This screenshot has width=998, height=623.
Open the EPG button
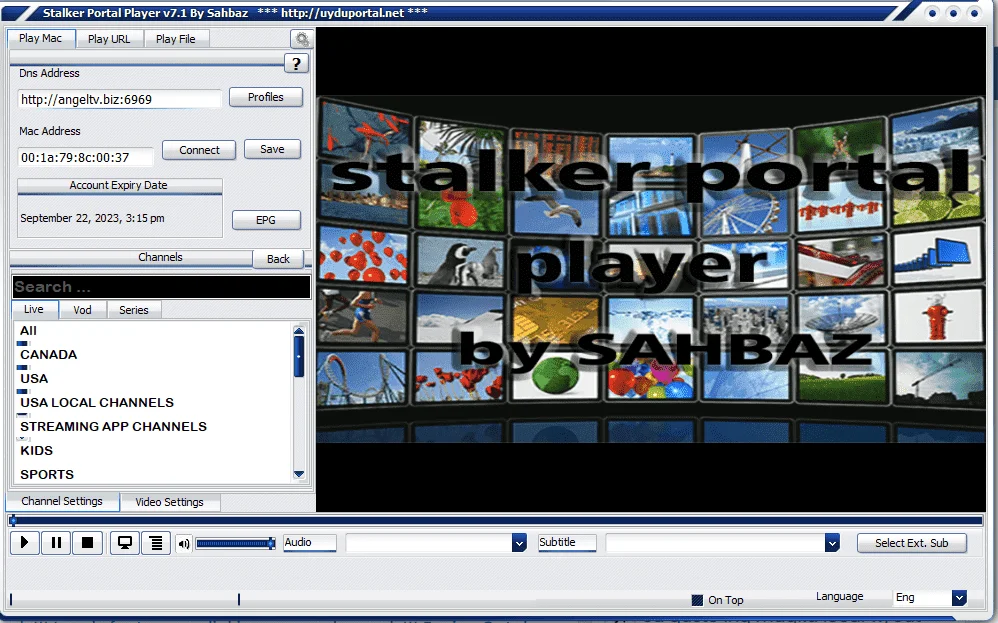266,220
